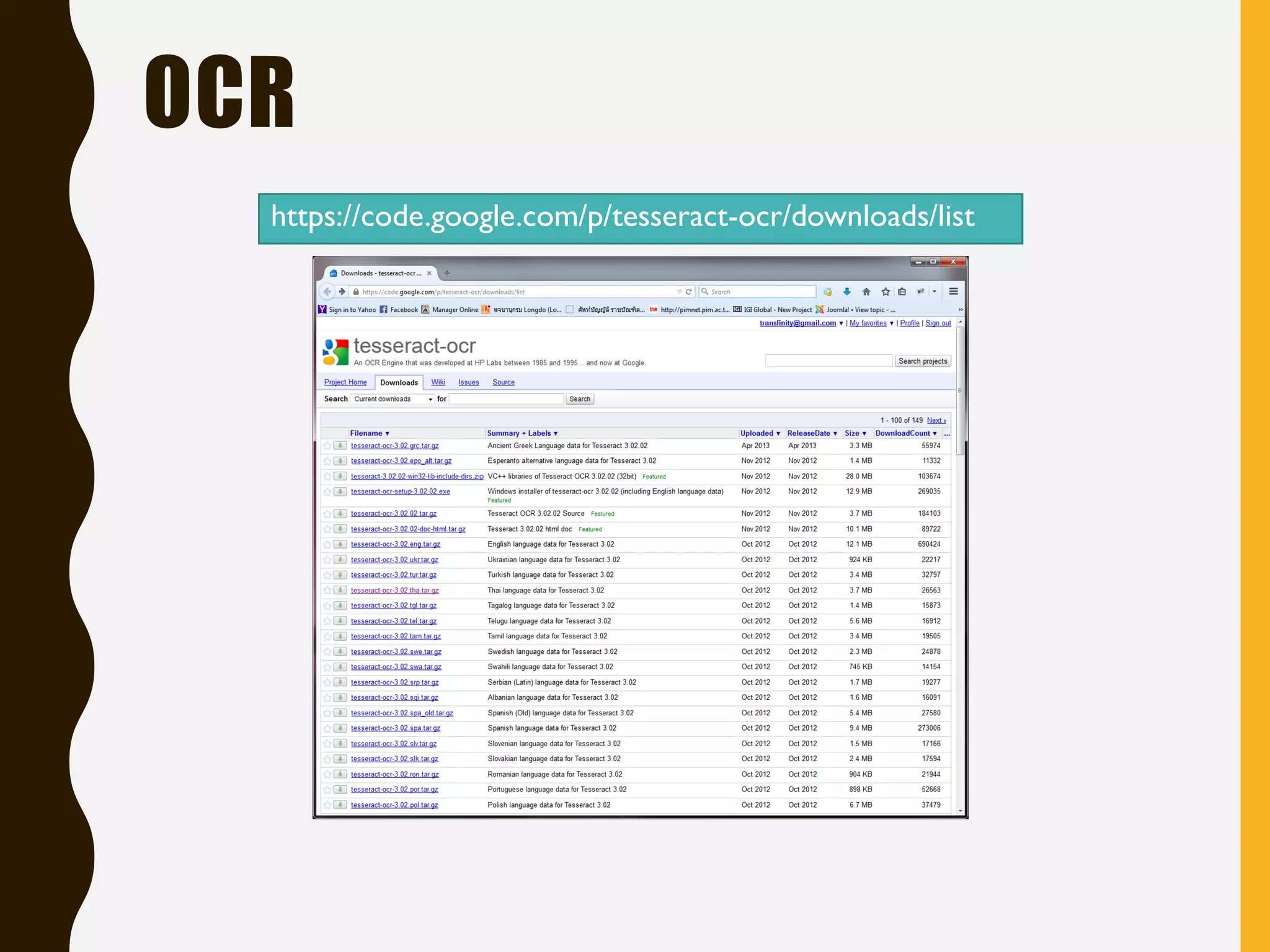Open the Profile link

[910, 324]
